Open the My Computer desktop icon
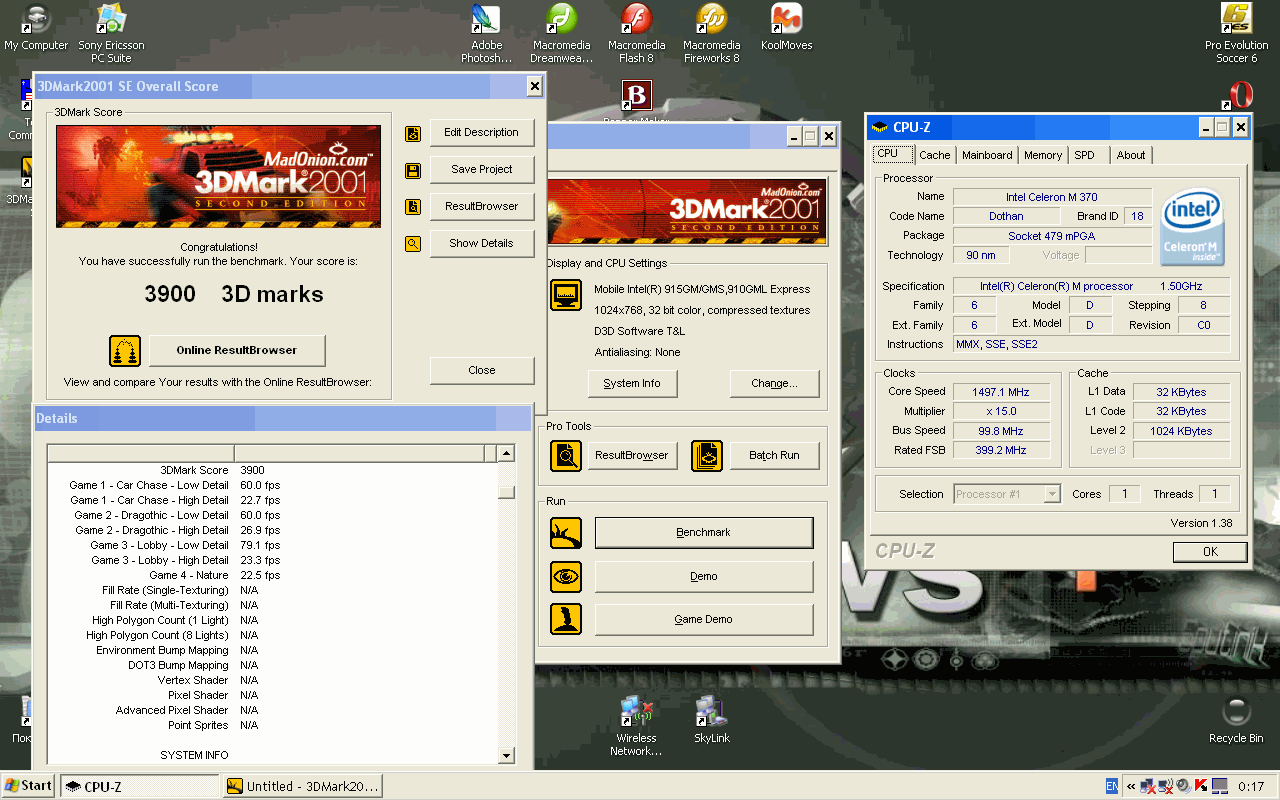The height and width of the screenshot is (800, 1280). pyautogui.click(x=36, y=28)
